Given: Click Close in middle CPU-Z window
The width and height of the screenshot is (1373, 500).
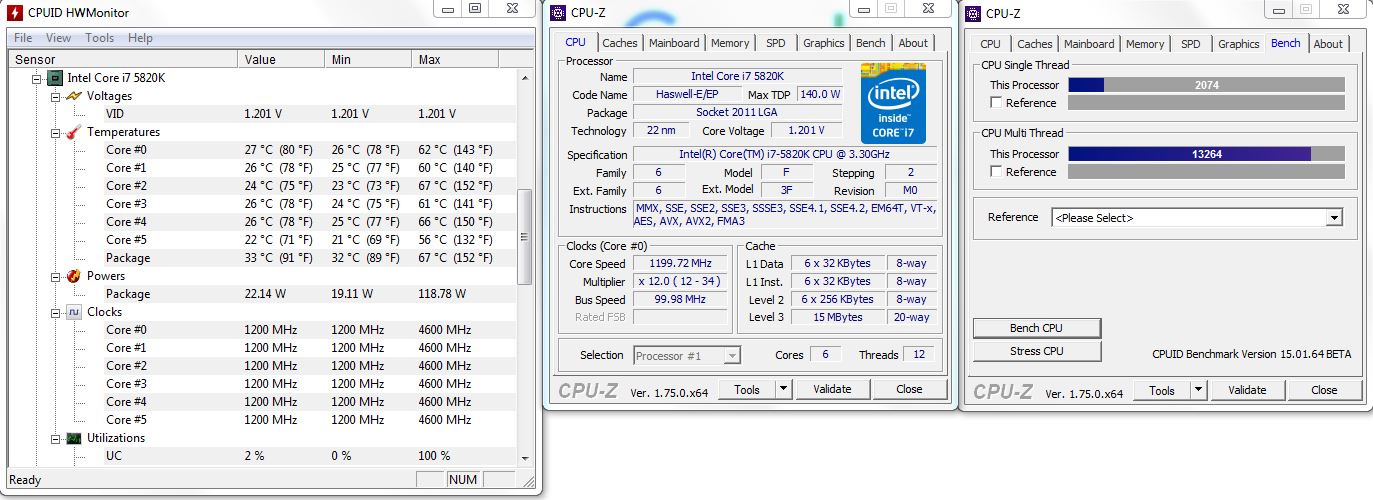Looking at the screenshot, I should [909, 389].
